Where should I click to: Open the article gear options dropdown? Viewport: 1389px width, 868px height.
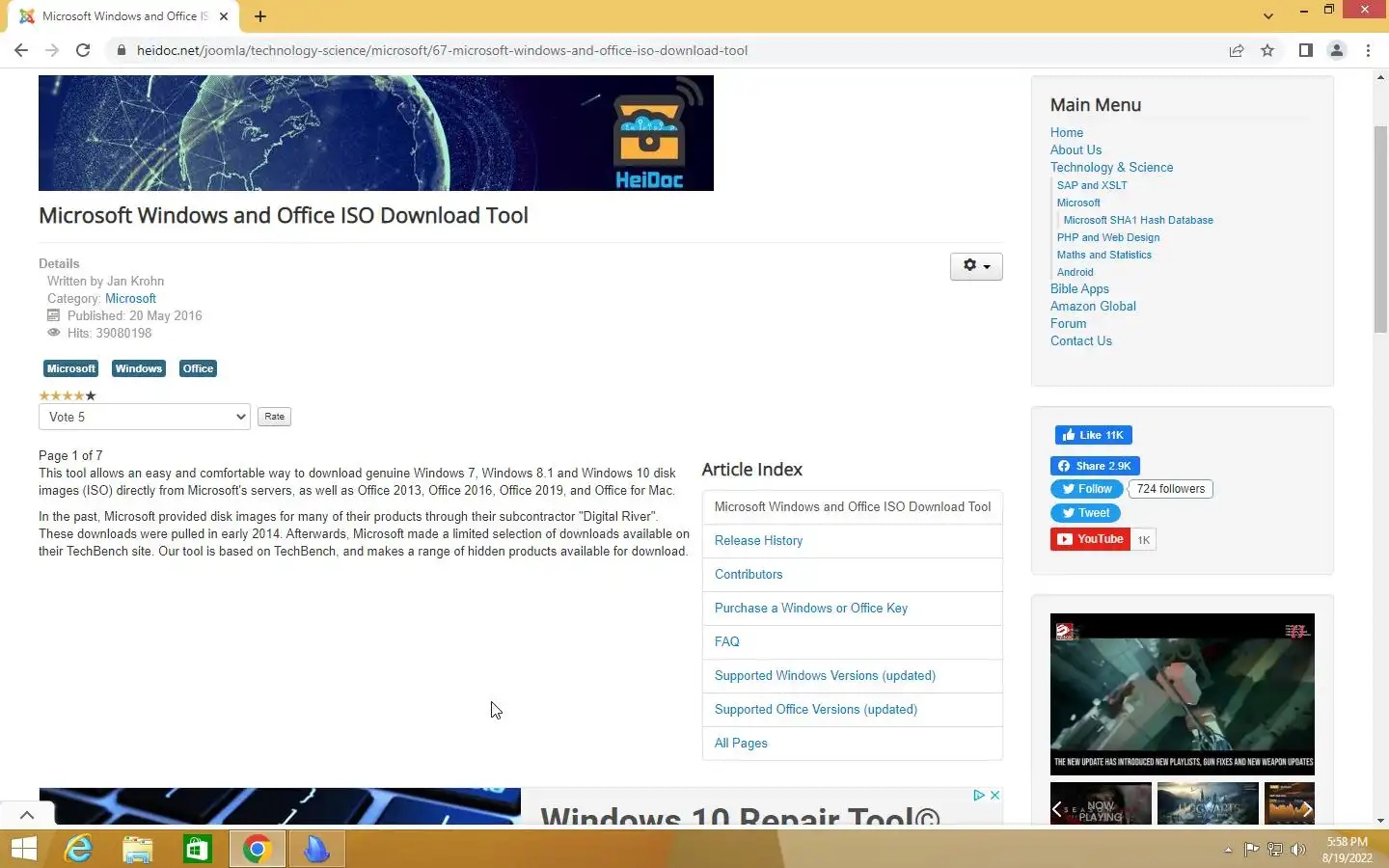click(x=976, y=266)
